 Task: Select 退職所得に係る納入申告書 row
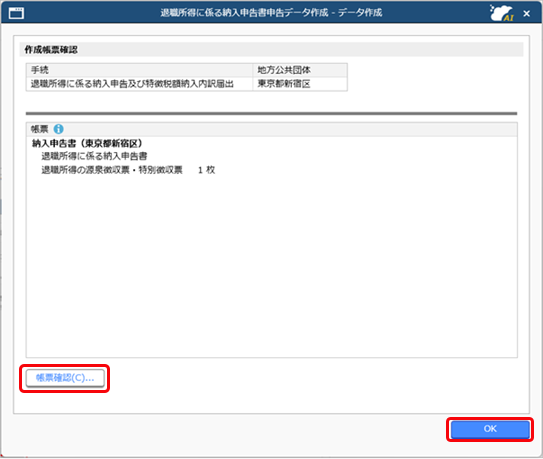[x=94, y=156]
